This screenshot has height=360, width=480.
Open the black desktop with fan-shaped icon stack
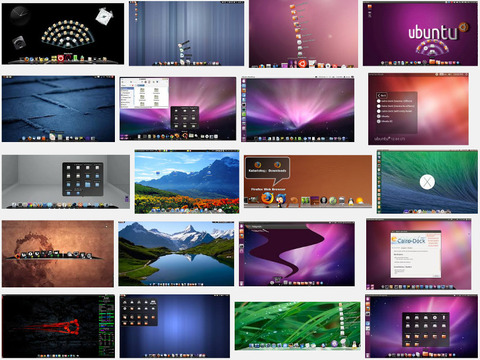[x=63, y=34]
